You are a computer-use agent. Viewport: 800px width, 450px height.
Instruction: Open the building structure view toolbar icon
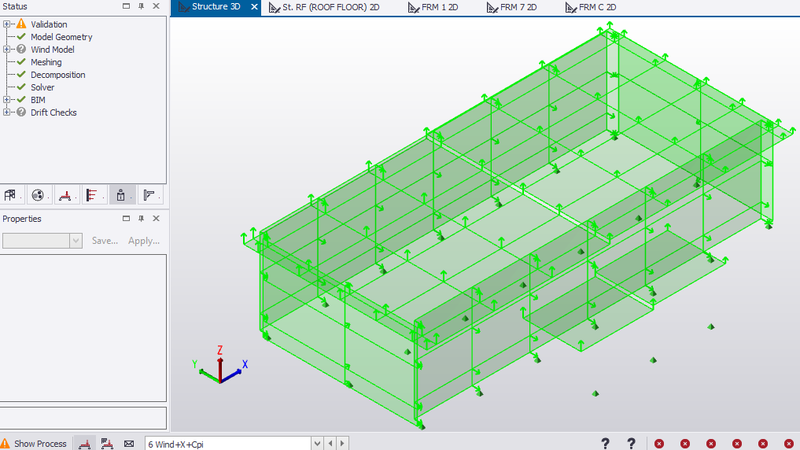(10, 195)
